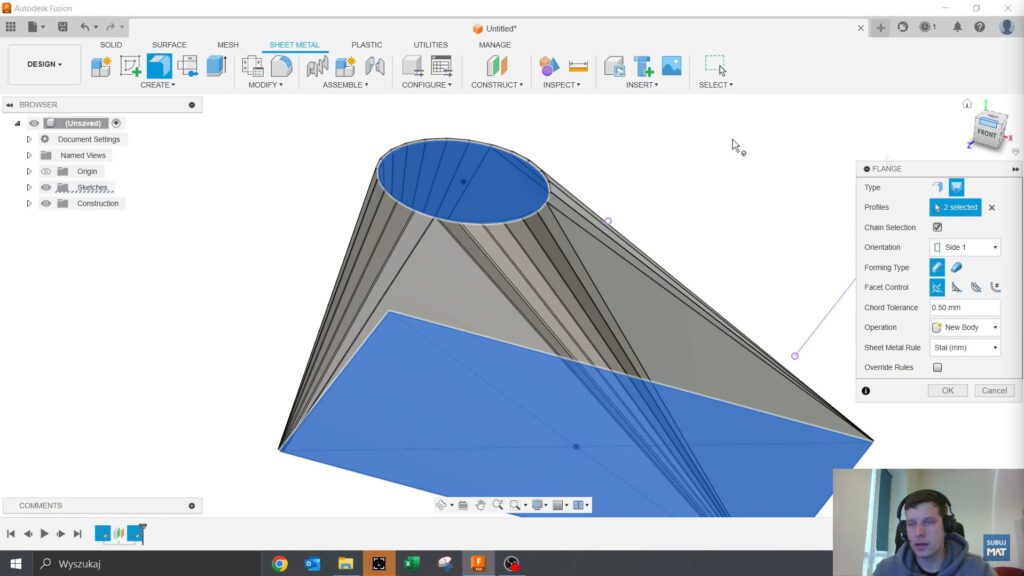Select the second Forming Type option in Flange dialog
This screenshot has width=1024, height=576.
[958, 267]
